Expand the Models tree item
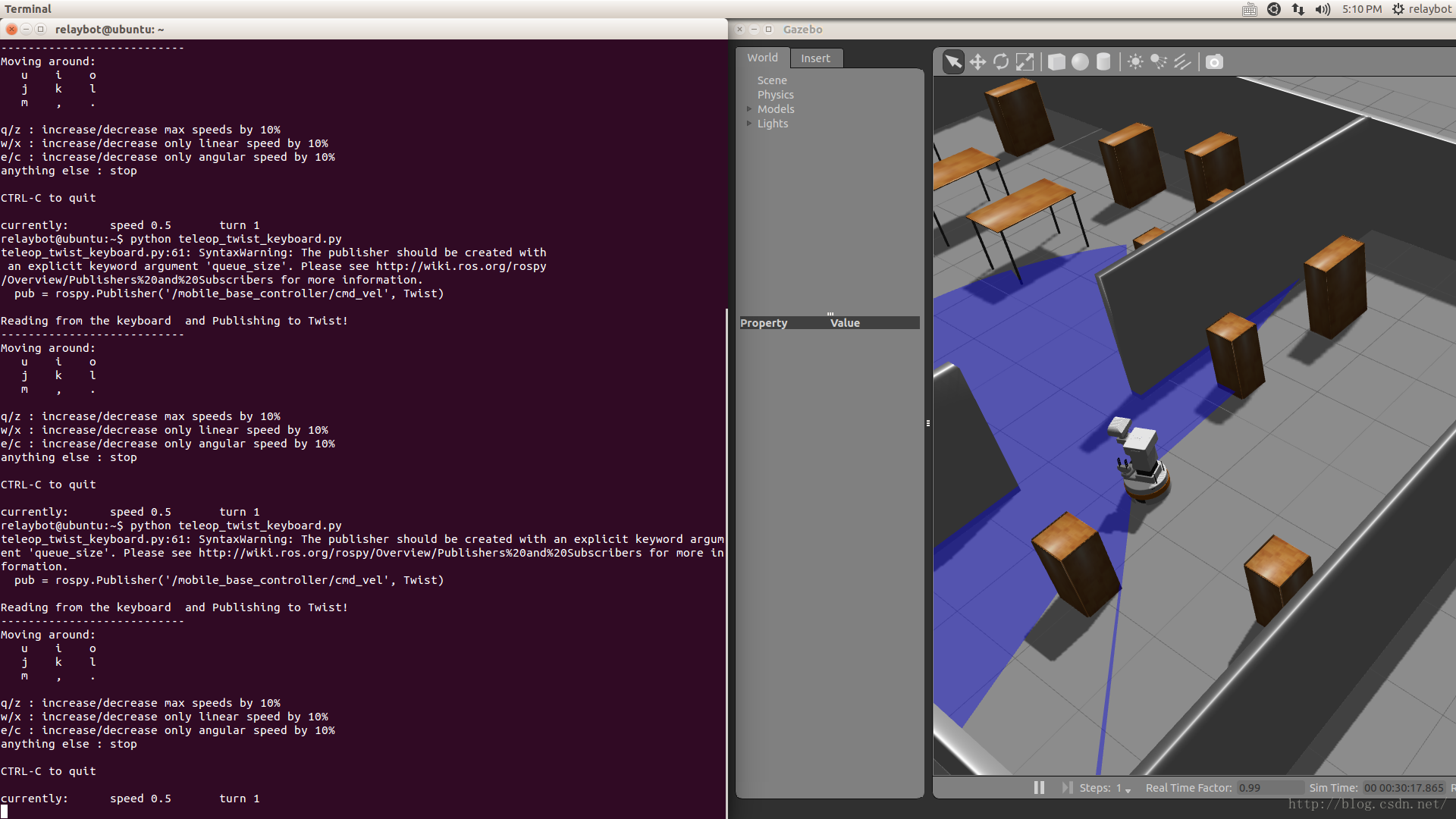This screenshot has height=819, width=1456. tap(749, 109)
